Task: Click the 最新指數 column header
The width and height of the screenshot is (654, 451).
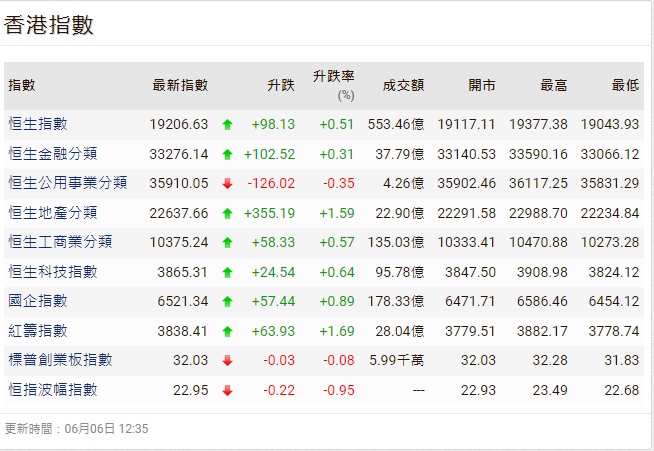Action: click(180, 85)
